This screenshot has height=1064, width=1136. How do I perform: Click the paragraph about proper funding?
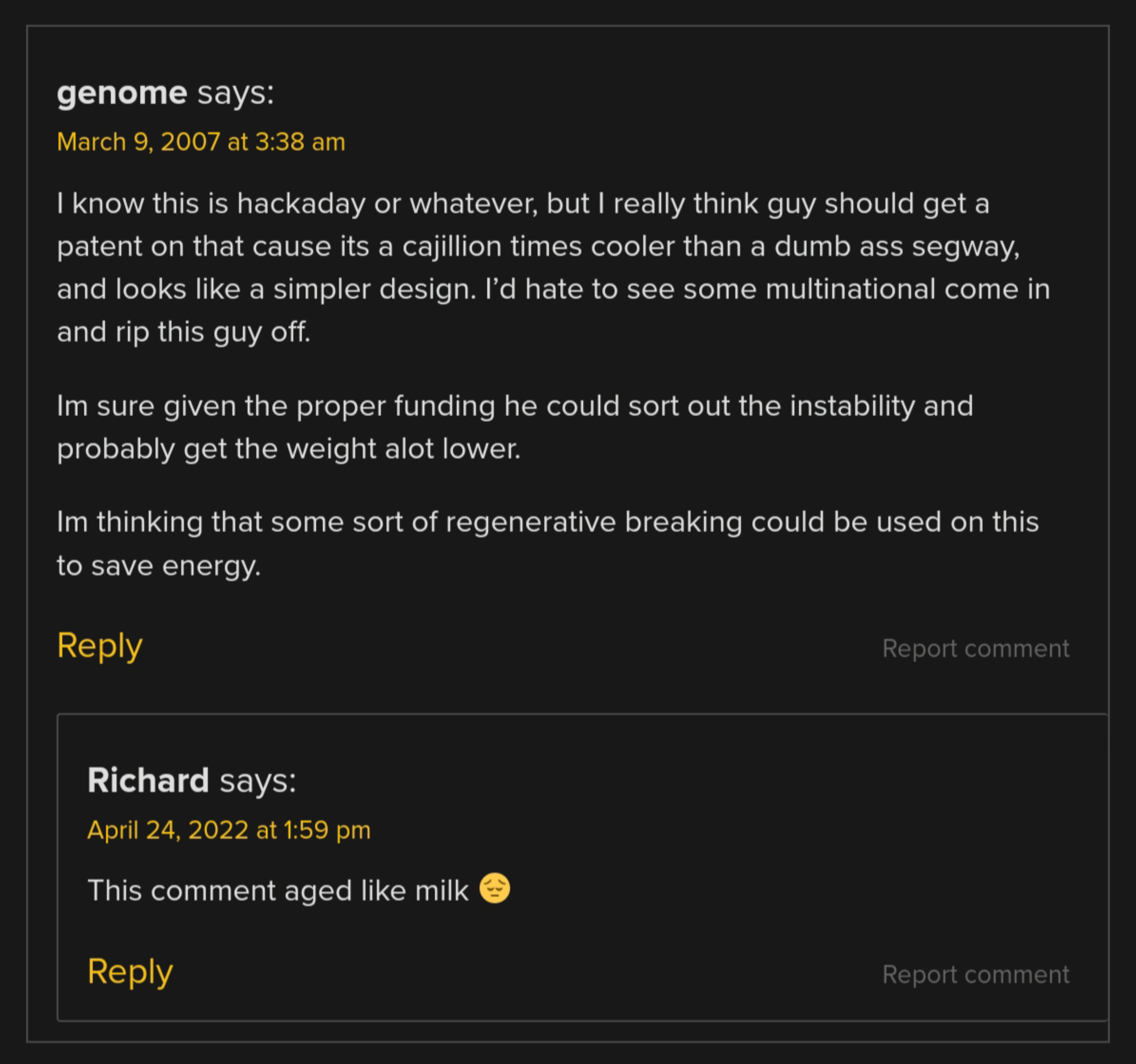point(514,428)
